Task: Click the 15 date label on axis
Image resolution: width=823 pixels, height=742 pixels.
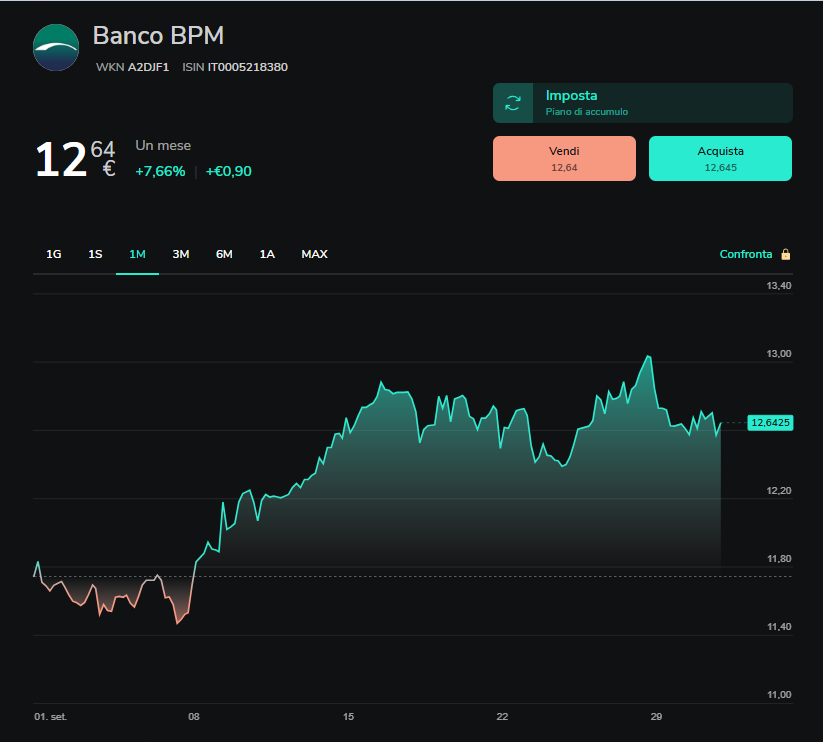Action: tap(349, 716)
